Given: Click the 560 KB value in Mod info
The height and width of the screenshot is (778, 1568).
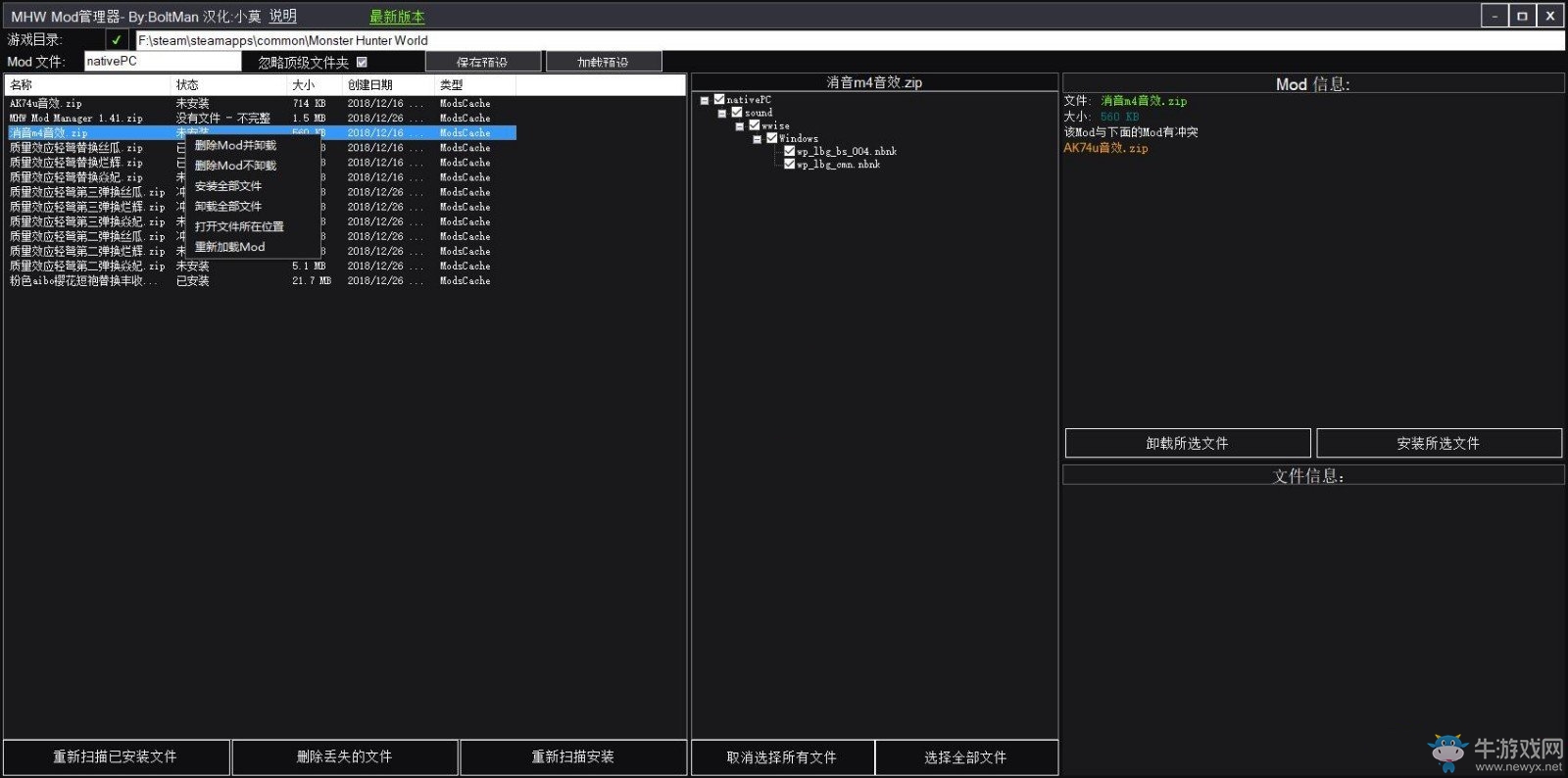Looking at the screenshot, I should [1119, 117].
